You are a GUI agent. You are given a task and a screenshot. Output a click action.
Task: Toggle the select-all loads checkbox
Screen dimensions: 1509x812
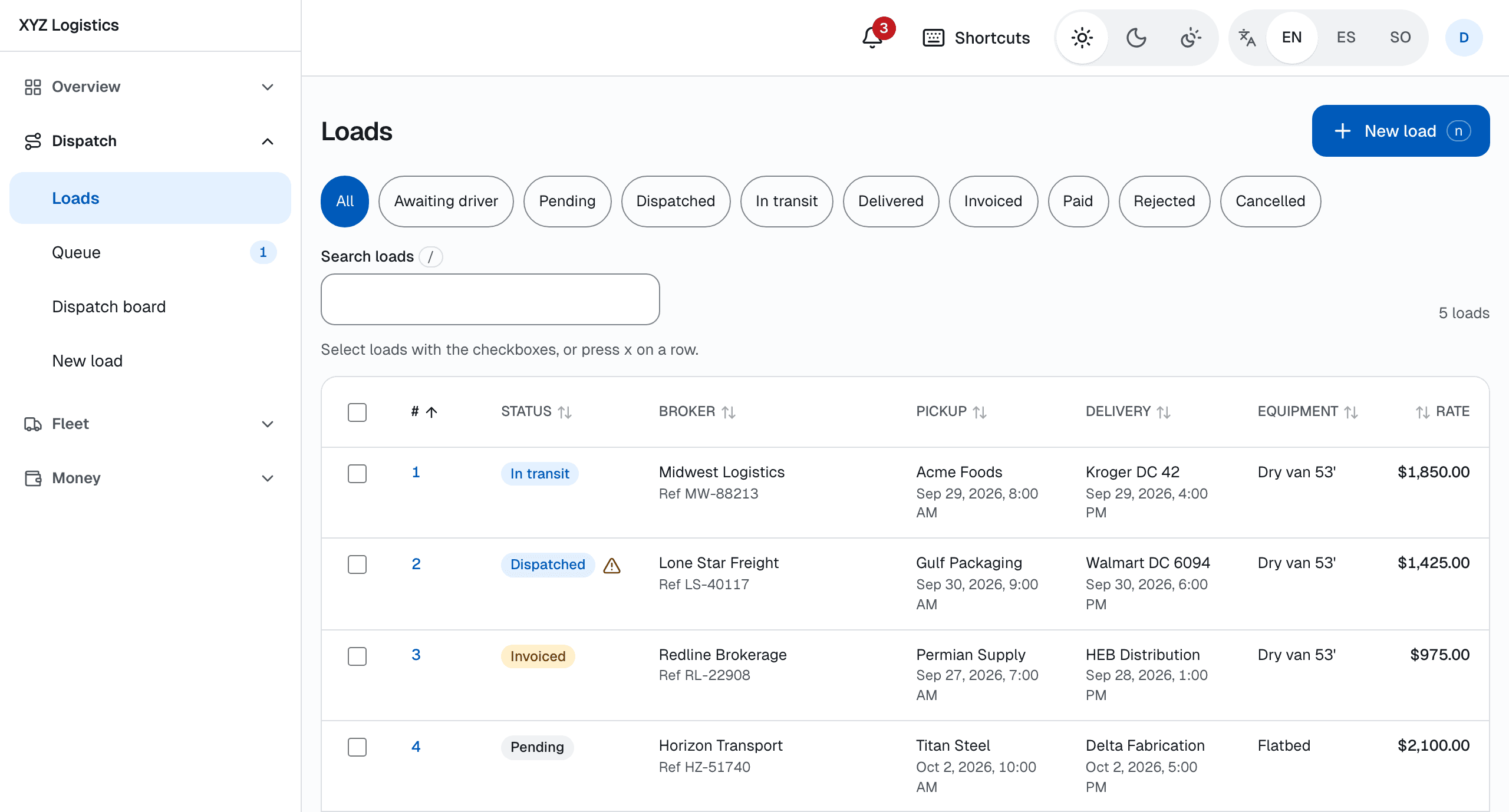point(357,412)
